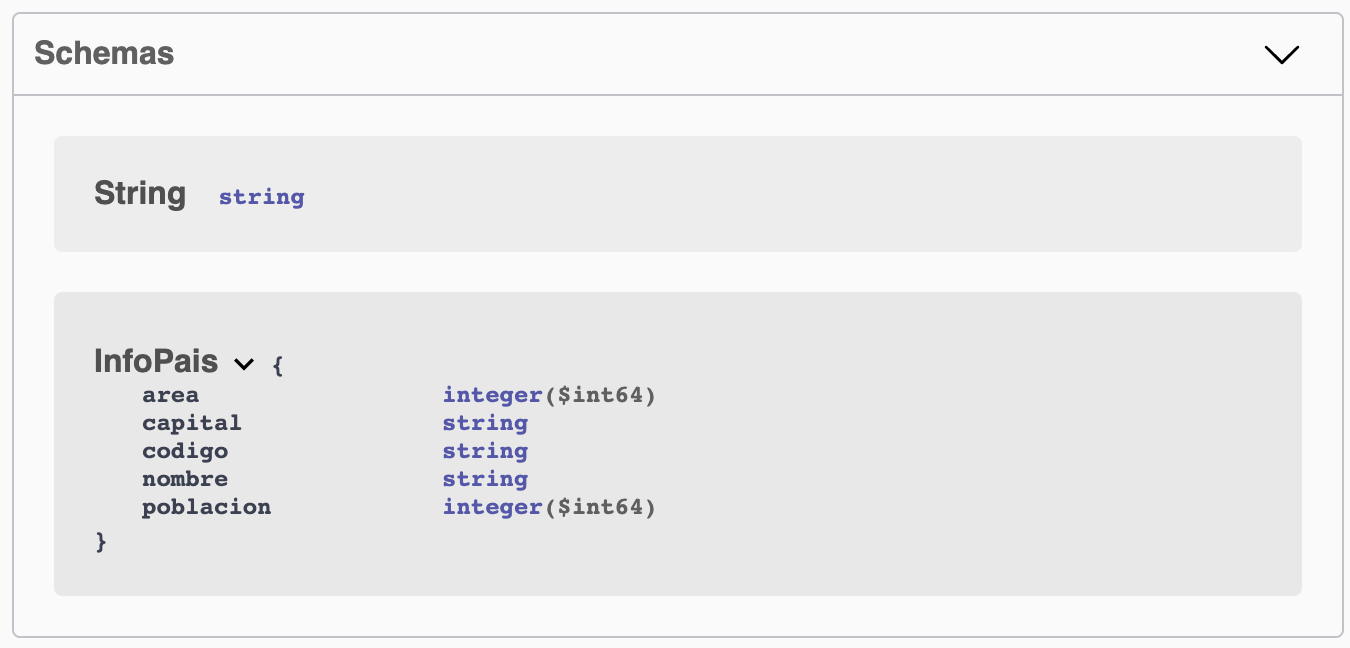
Task: Click the Schemas section heading
Action: click(x=104, y=54)
